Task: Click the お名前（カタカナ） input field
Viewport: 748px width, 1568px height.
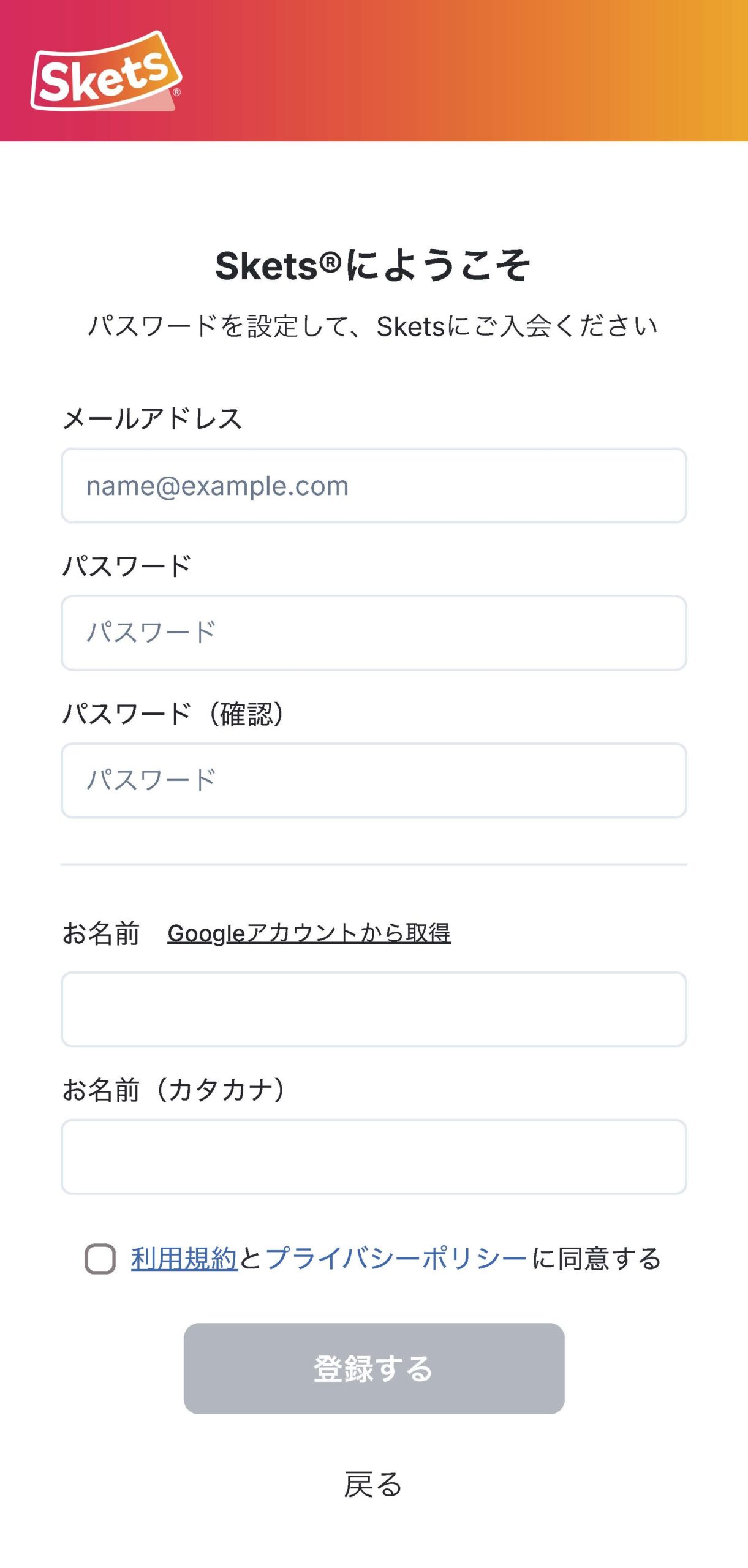Action: 374,1156
